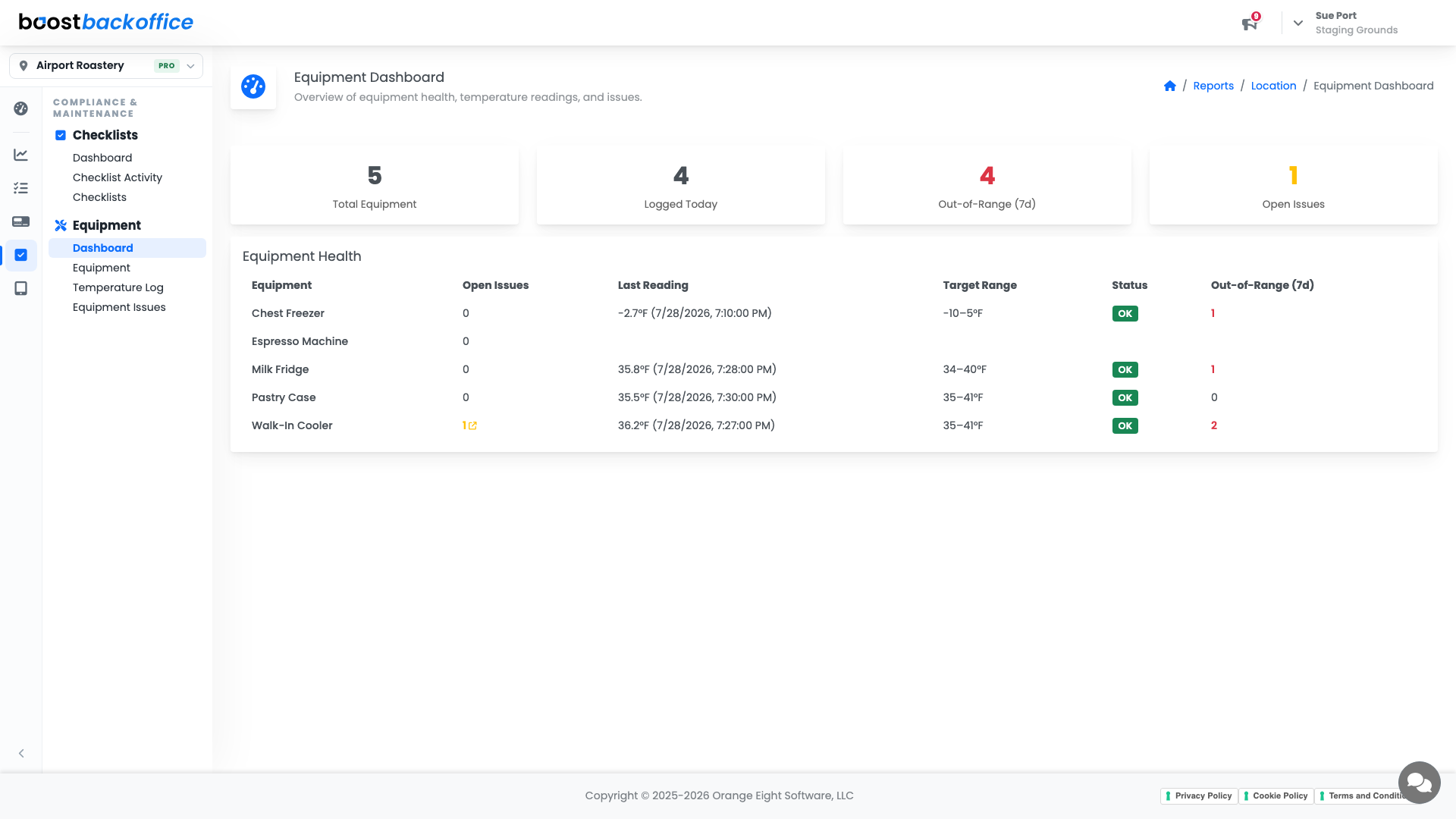Open the Airport Roastery location dropdown
This screenshot has width=1456, height=819.
(x=106, y=65)
